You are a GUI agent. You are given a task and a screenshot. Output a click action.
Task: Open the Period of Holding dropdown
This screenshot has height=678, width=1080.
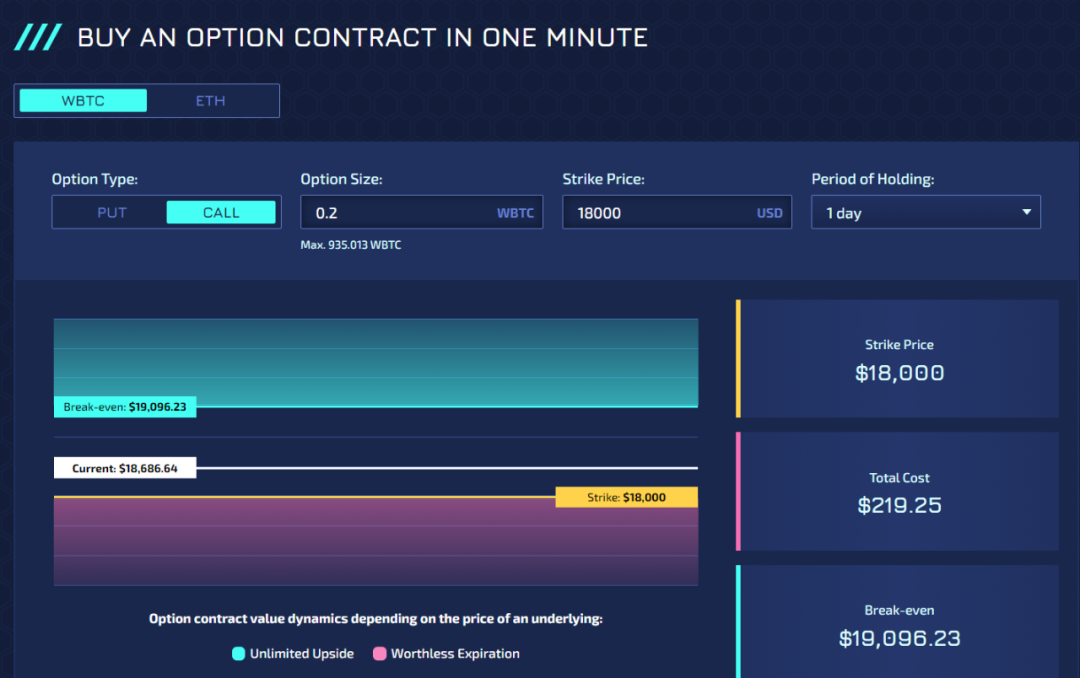pyautogui.click(x=925, y=213)
